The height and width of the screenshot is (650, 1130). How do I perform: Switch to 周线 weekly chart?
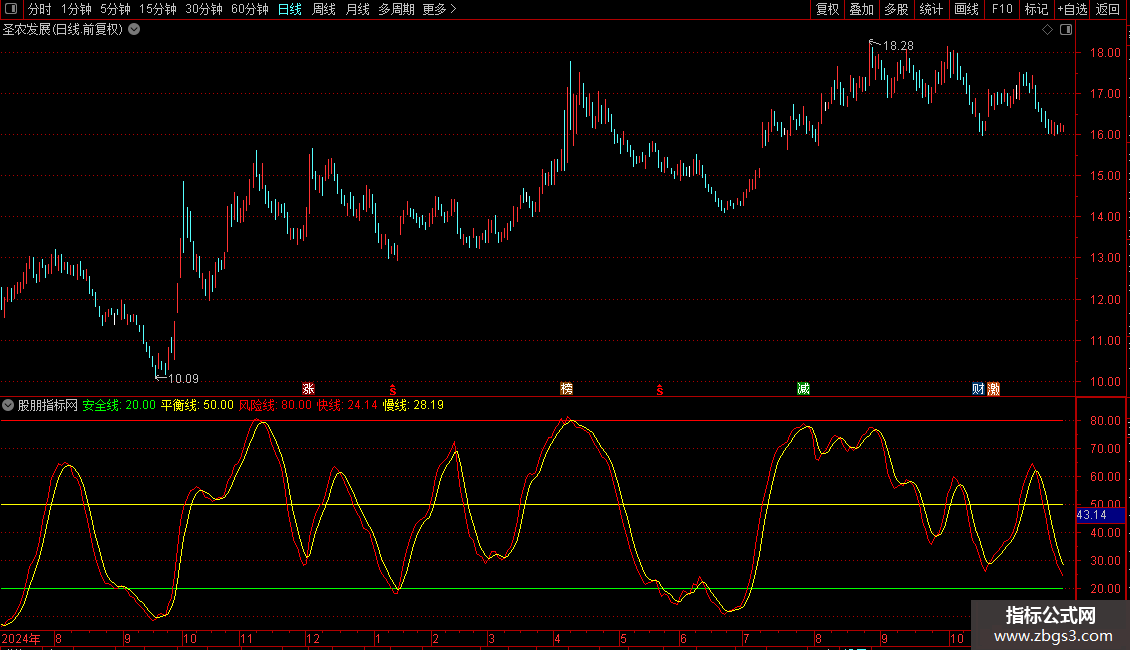324,9
